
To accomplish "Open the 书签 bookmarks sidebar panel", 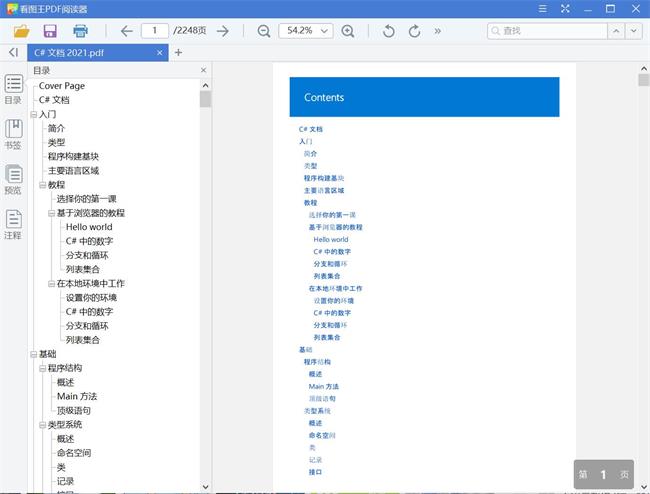I will tap(13, 134).
